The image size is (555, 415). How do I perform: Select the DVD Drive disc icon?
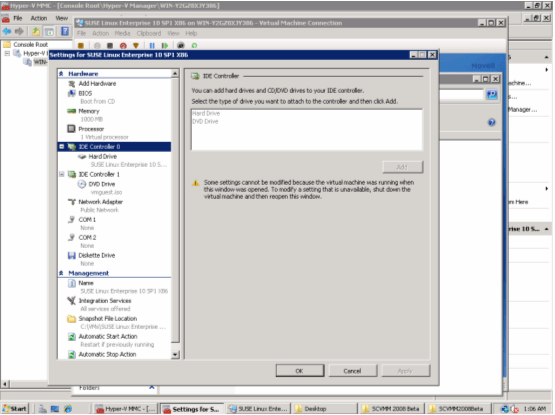pos(82,184)
